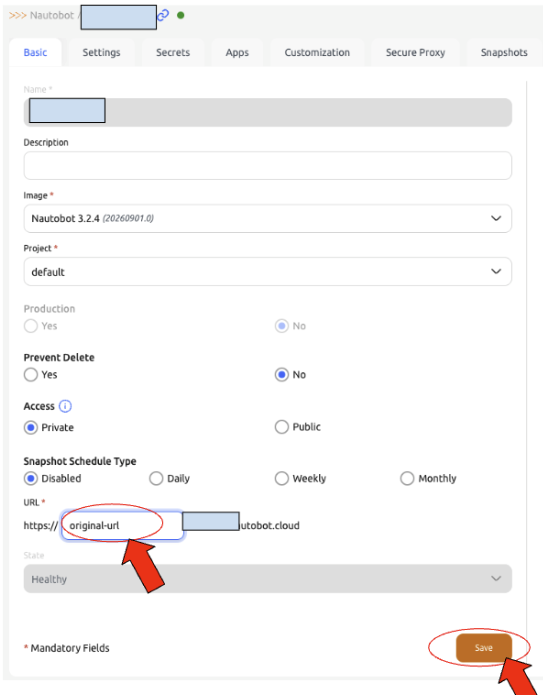Open the Project dropdown showing default
Viewport: 543px width, 695px height.
[x=268, y=272]
